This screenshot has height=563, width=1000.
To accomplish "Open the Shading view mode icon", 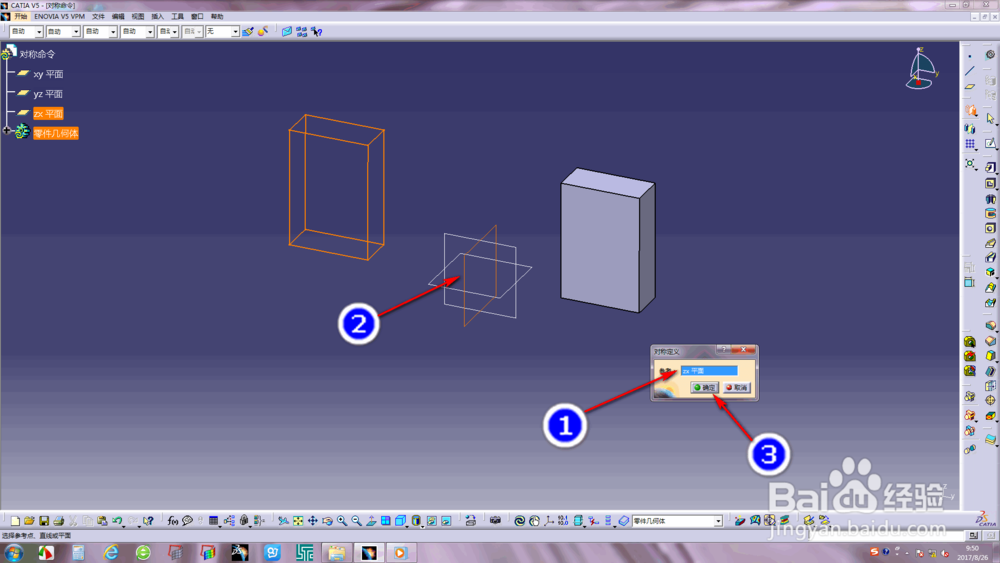I will point(416,521).
